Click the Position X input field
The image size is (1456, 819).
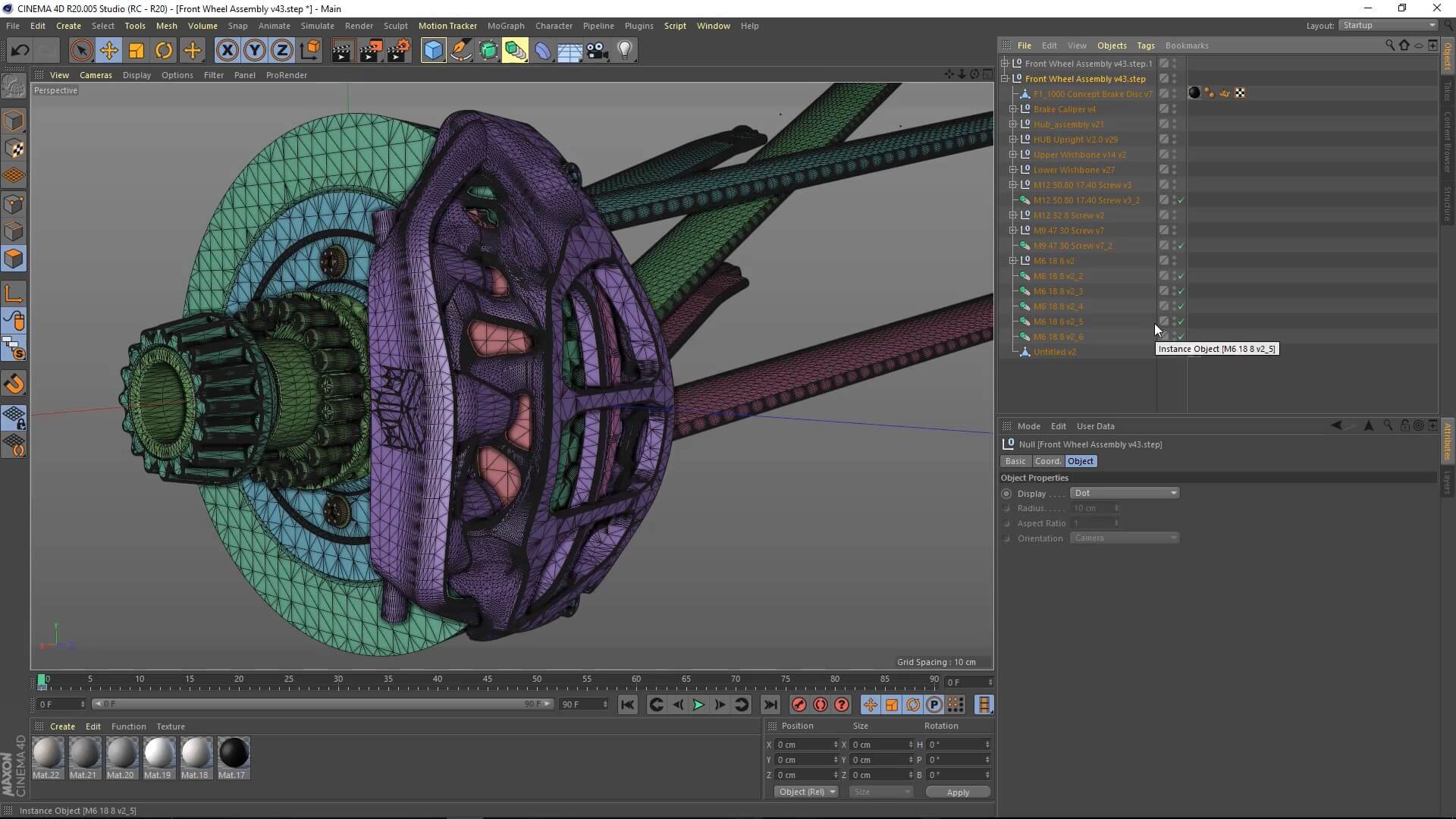pyautogui.click(x=804, y=745)
